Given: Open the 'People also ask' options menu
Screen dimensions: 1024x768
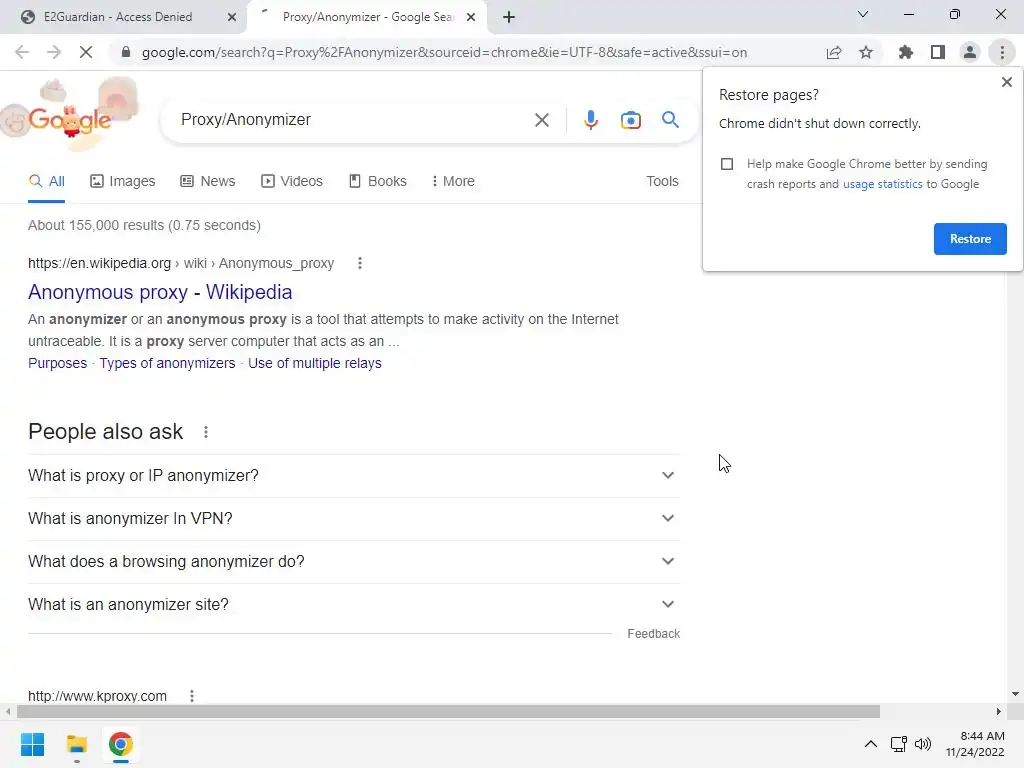Looking at the screenshot, I should pos(206,432).
